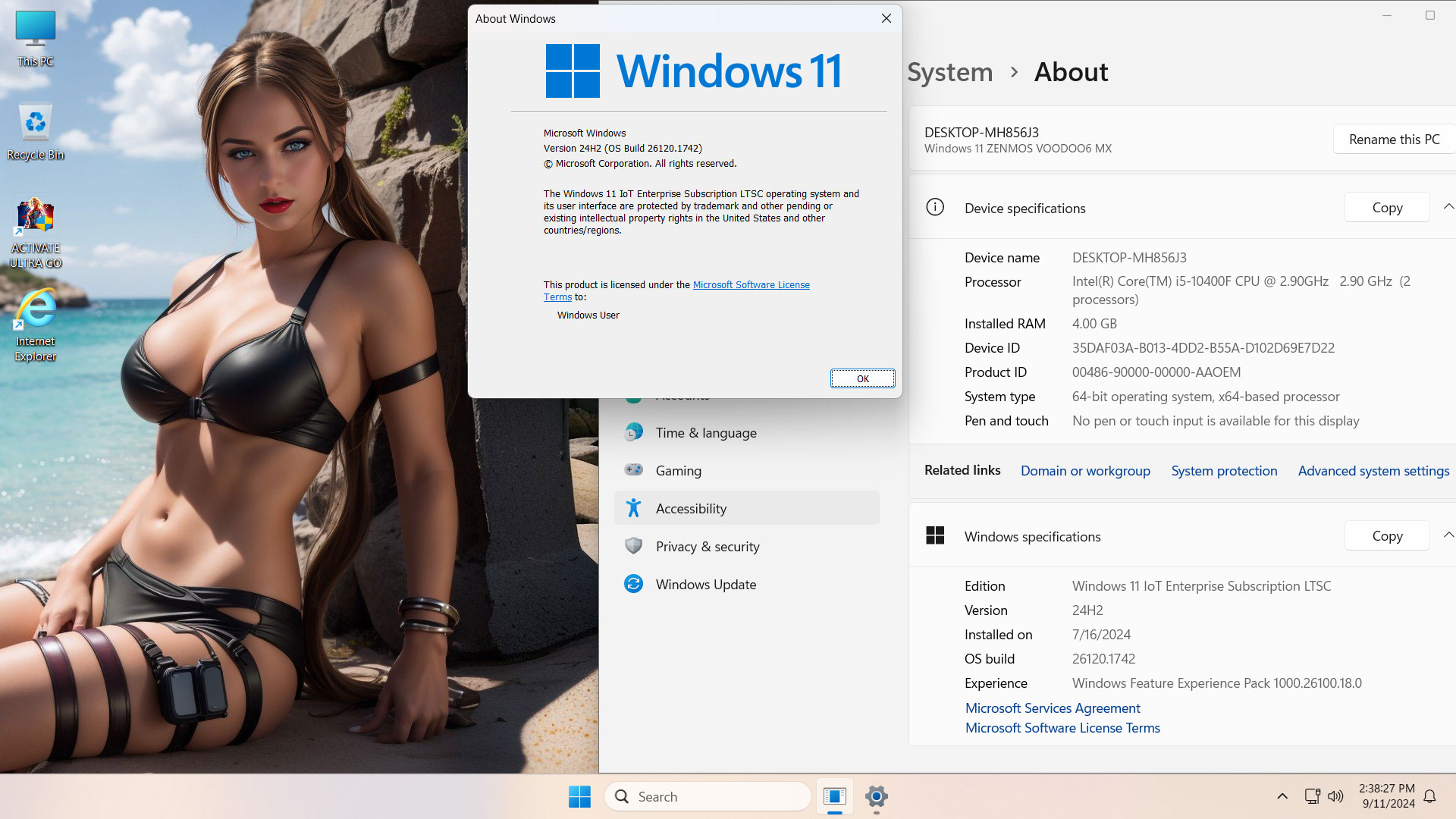Click the network icon in system tray

[1312, 796]
